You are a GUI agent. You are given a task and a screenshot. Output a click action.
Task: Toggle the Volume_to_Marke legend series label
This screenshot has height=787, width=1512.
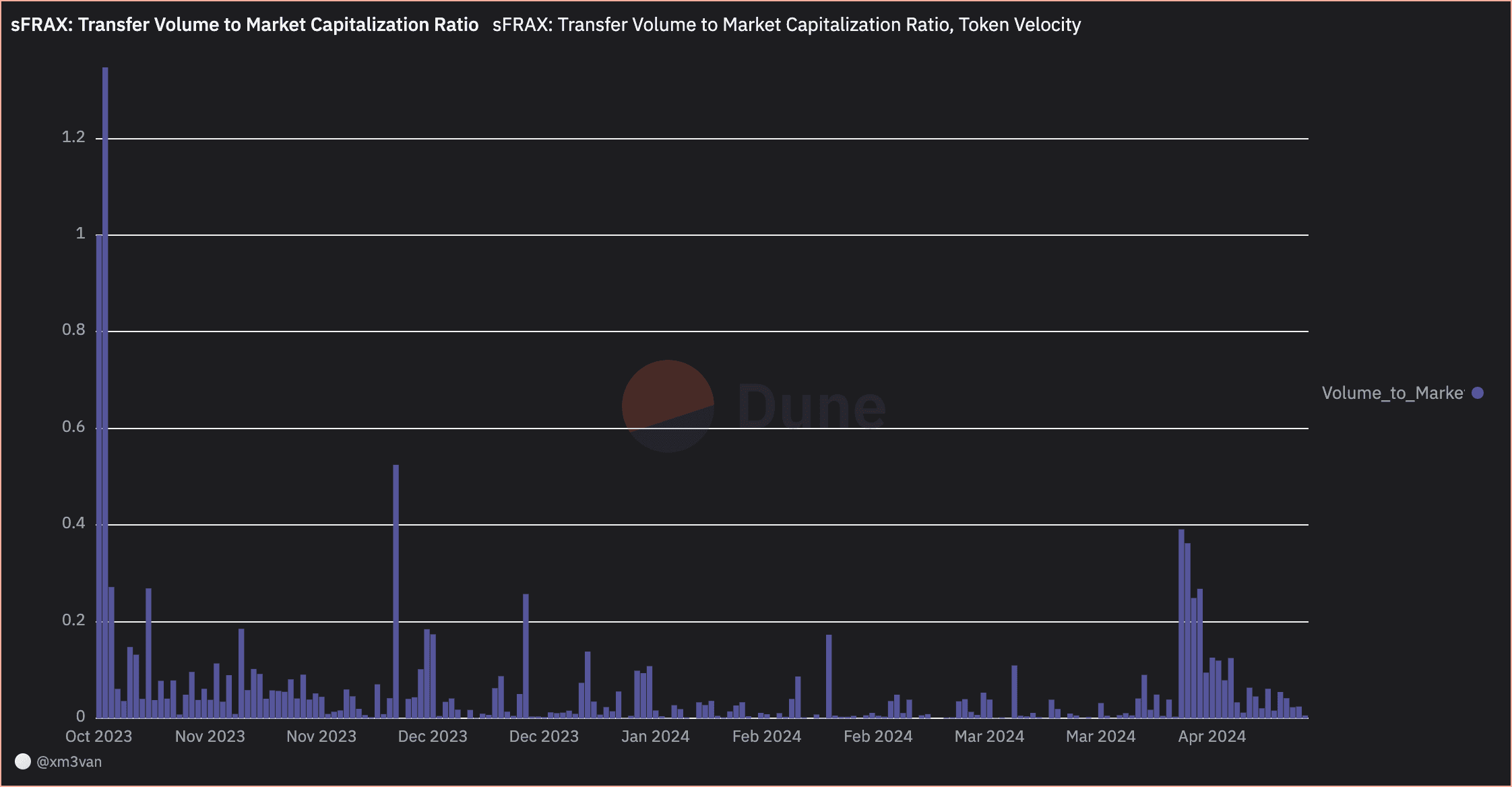pos(1392,393)
